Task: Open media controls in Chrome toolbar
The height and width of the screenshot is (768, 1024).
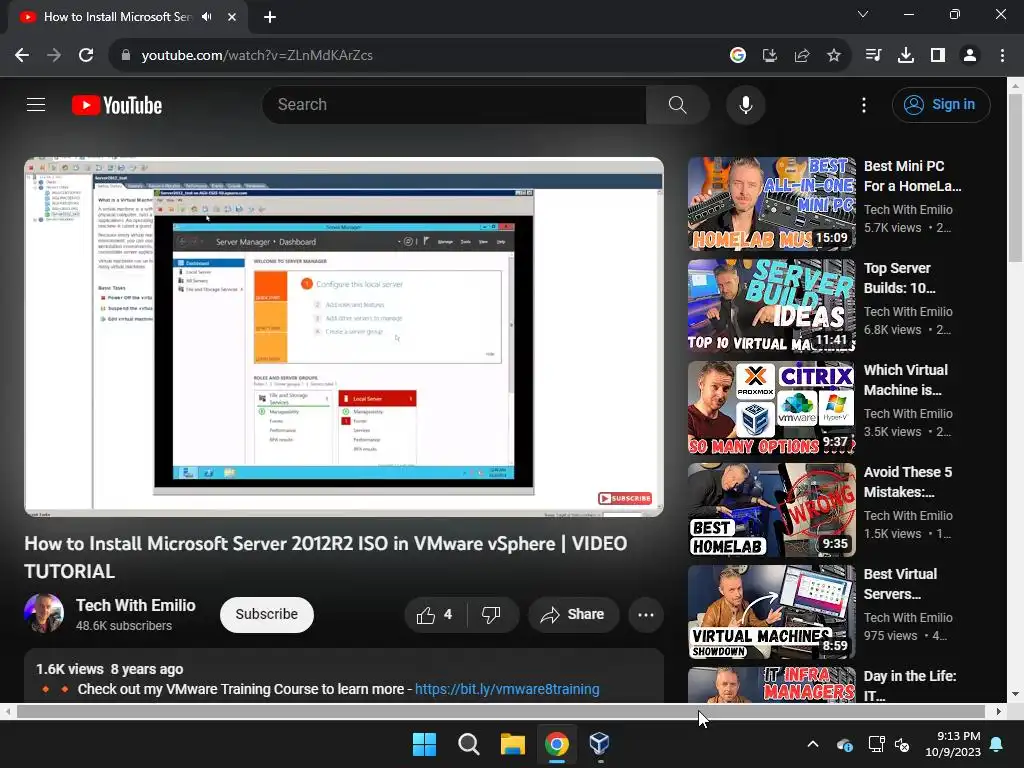Action: tap(873, 56)
